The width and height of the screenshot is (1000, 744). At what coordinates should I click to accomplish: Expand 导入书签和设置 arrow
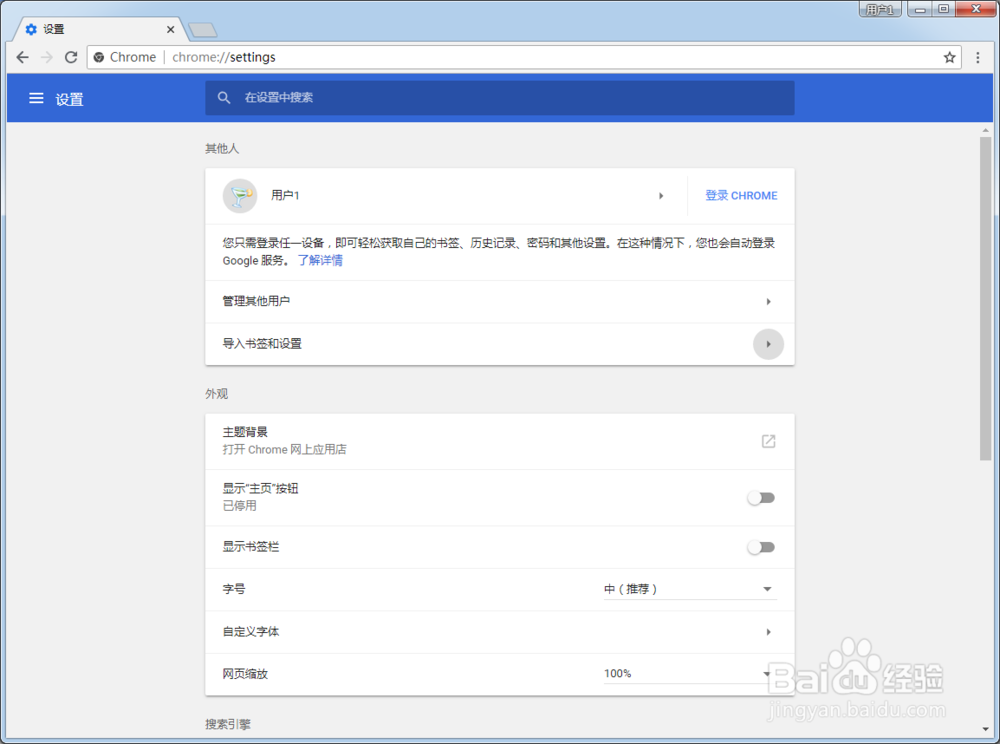pyautogui.click(x=768, y=344)
